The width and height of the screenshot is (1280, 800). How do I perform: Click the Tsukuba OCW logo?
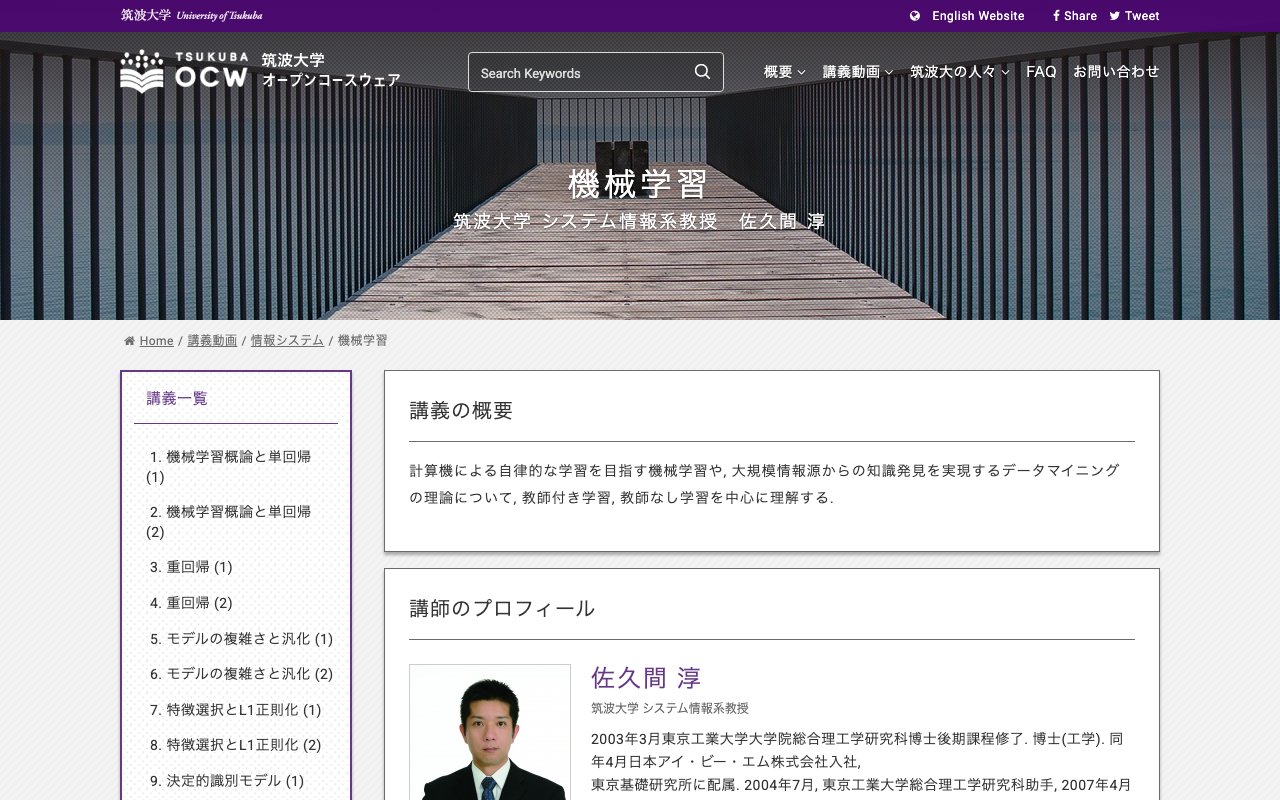[x=184, y=71]
